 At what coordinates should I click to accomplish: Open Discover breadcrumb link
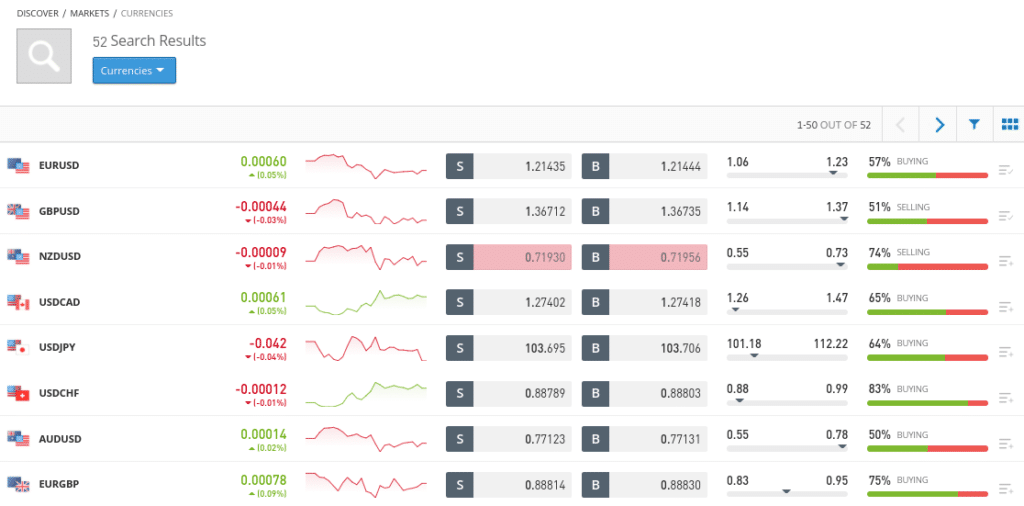click(37, 13)
